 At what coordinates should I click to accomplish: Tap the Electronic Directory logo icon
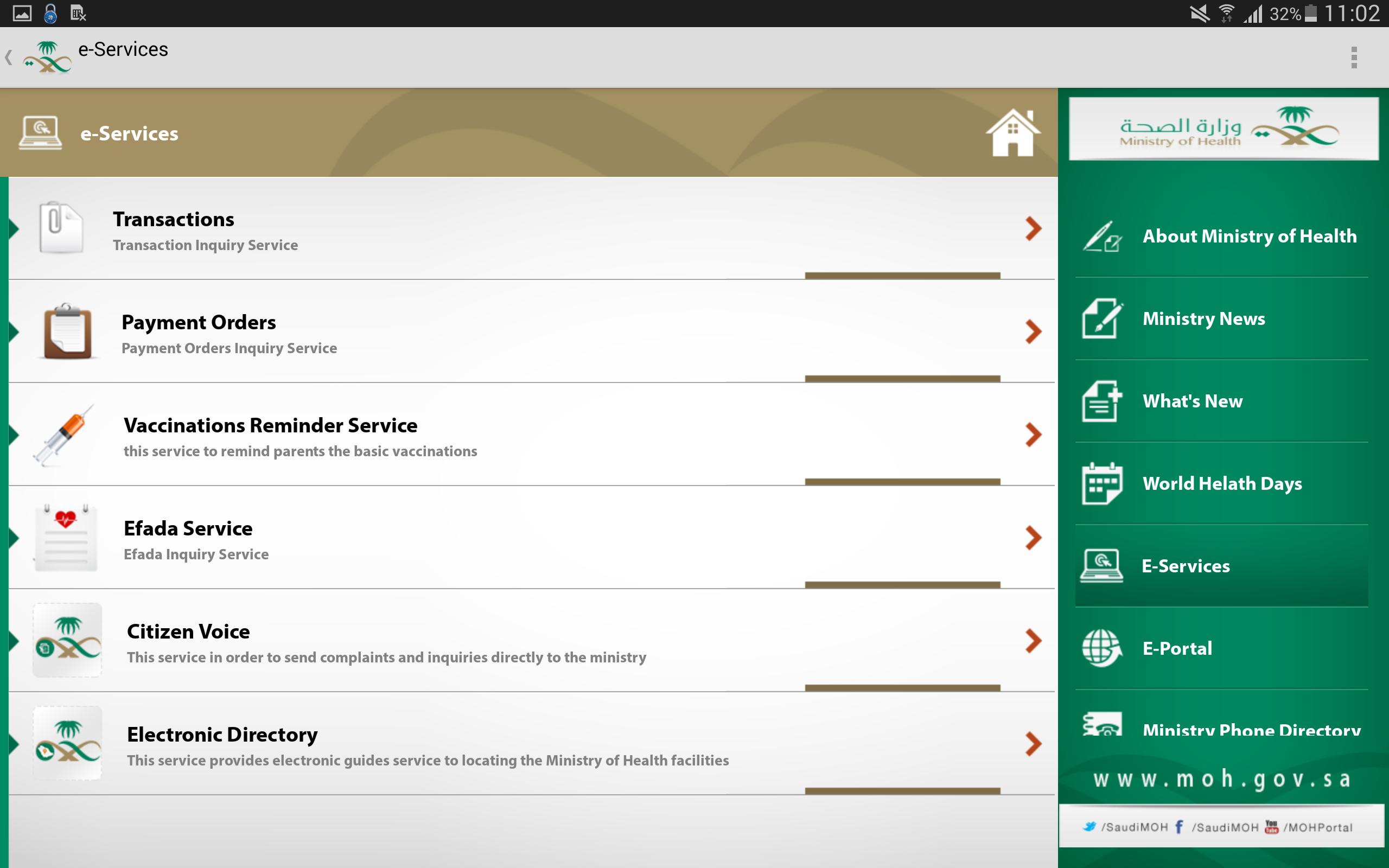[67, 743]
